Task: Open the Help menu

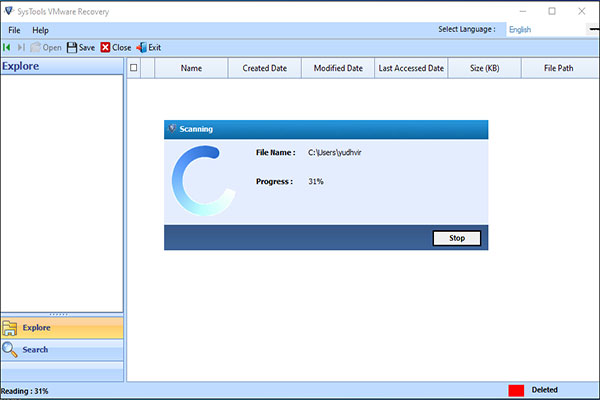Action: click(x=40, y=30)
